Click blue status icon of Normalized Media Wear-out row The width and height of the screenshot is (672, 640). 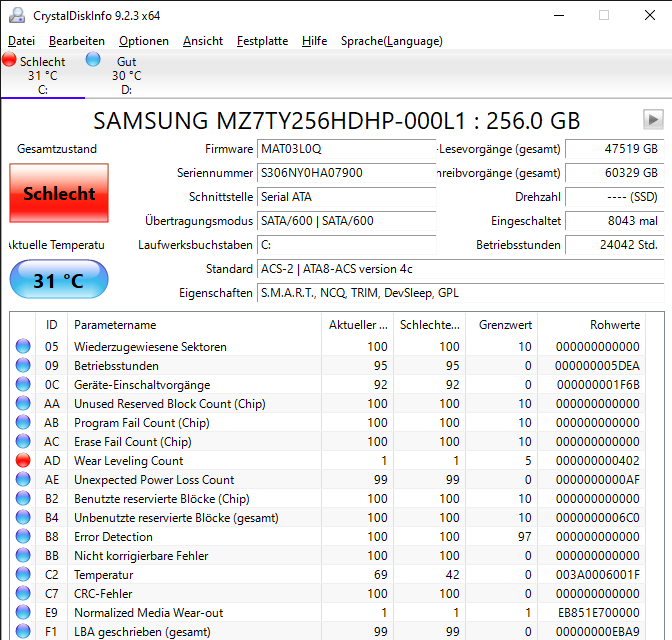click(x=23, y=613)
